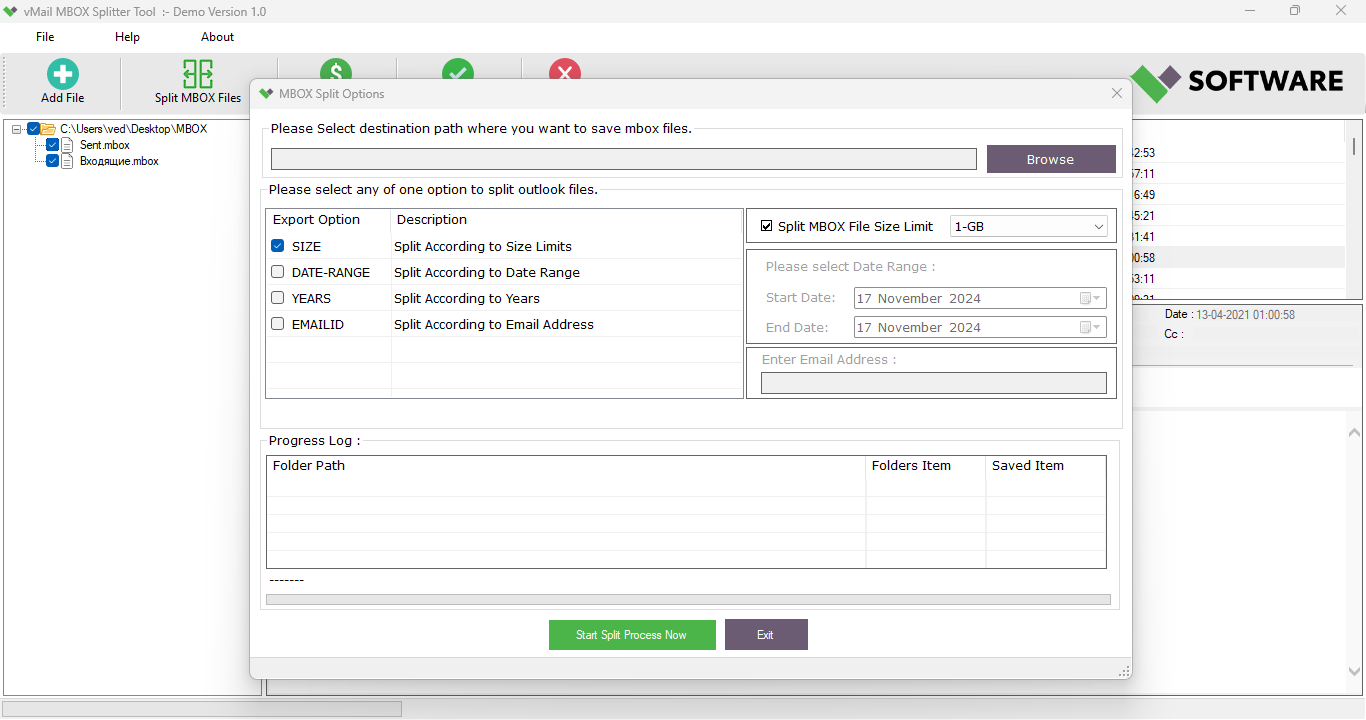Click the preview pane scroll down arrow
Screen dimensions: 1366x720
click(1355, 672)
